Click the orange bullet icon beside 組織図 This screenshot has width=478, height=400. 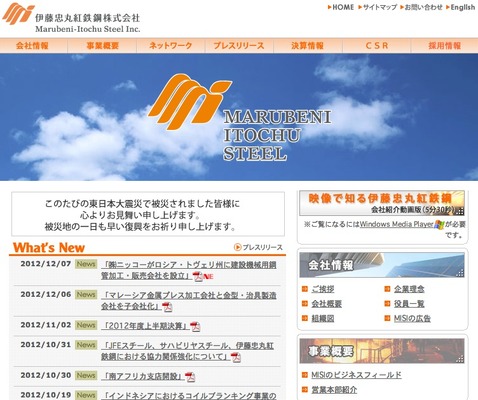click(305, 318)
